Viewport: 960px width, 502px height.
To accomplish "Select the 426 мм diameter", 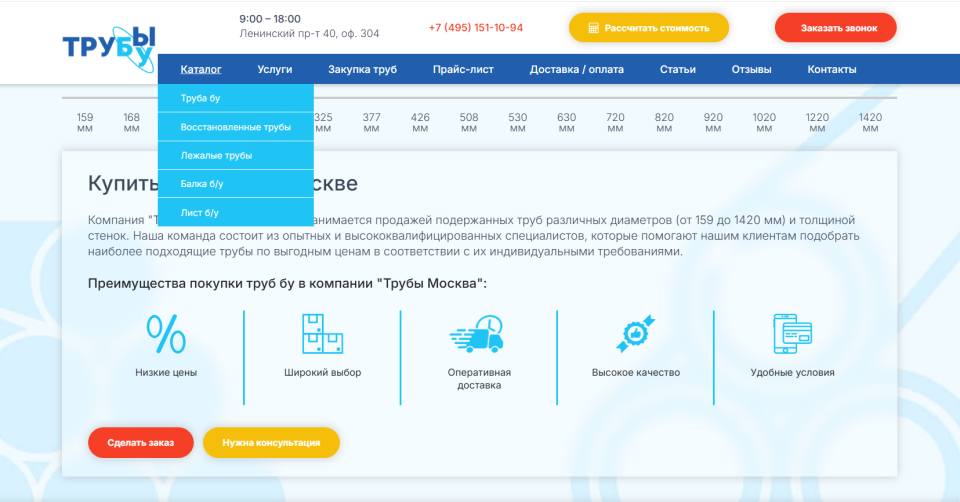I will [420, 122].
